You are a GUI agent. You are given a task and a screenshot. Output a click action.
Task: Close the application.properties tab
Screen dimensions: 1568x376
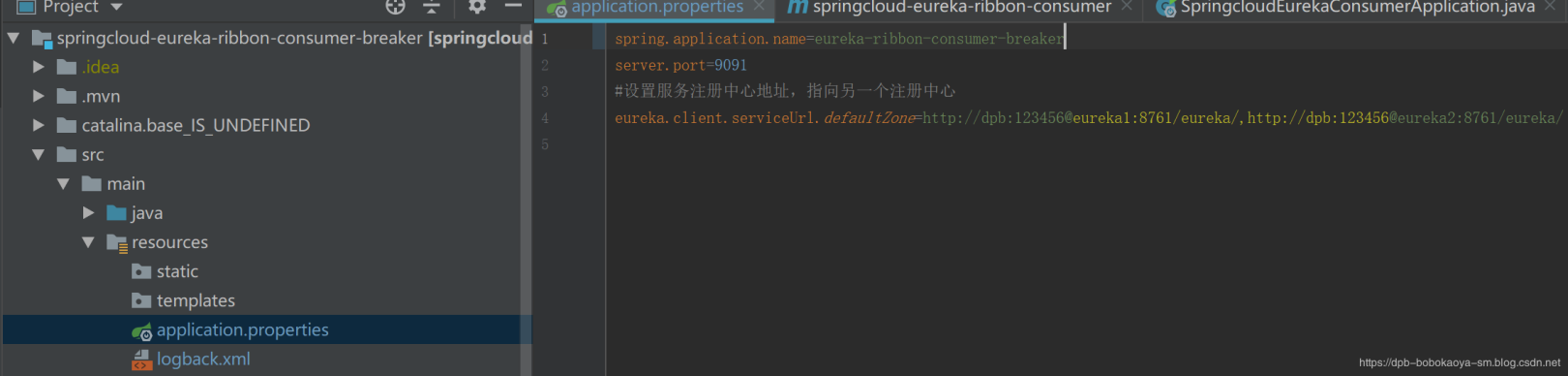click(x=759, y=7)
